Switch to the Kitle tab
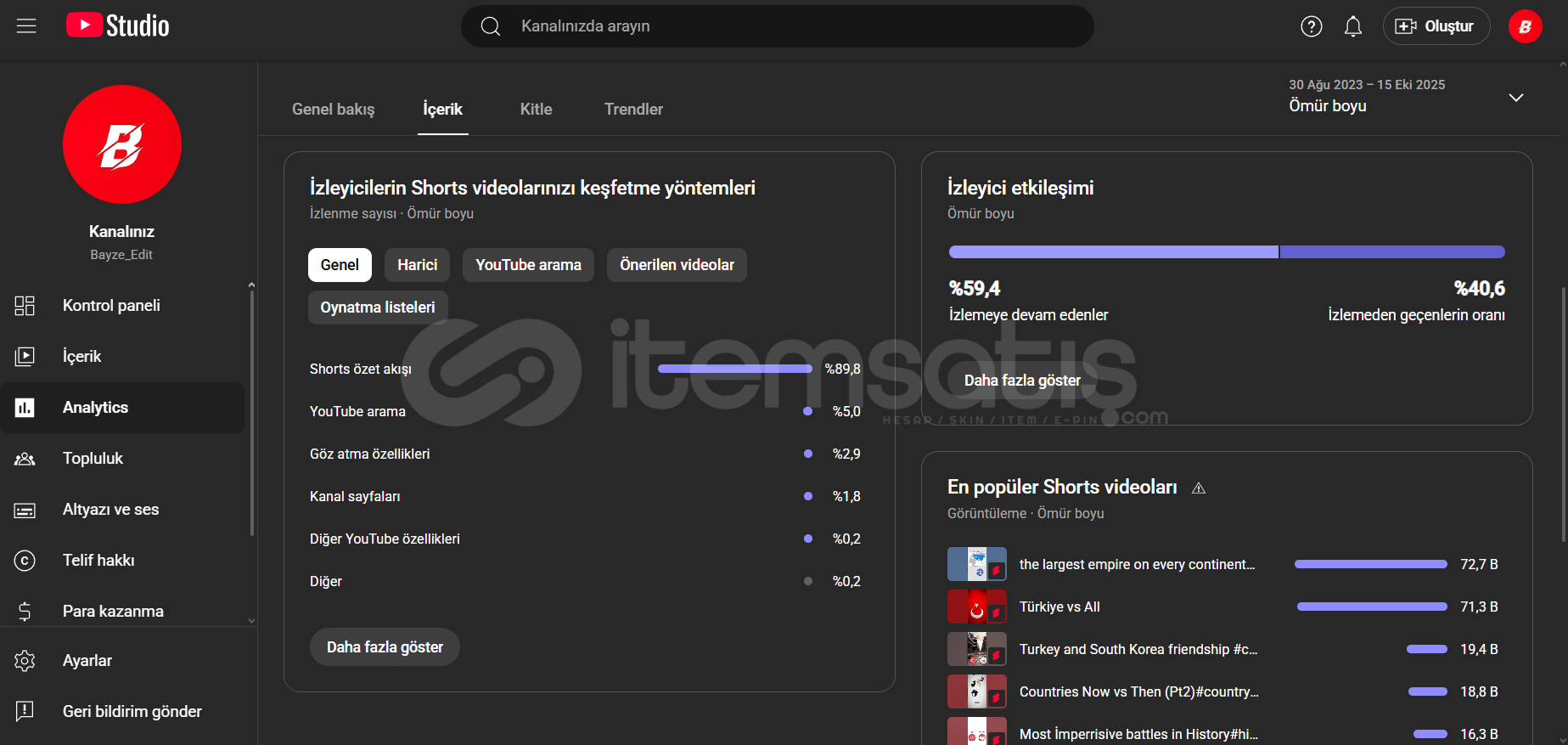The height and width of the screenshot is (745, 1568). 536,110
